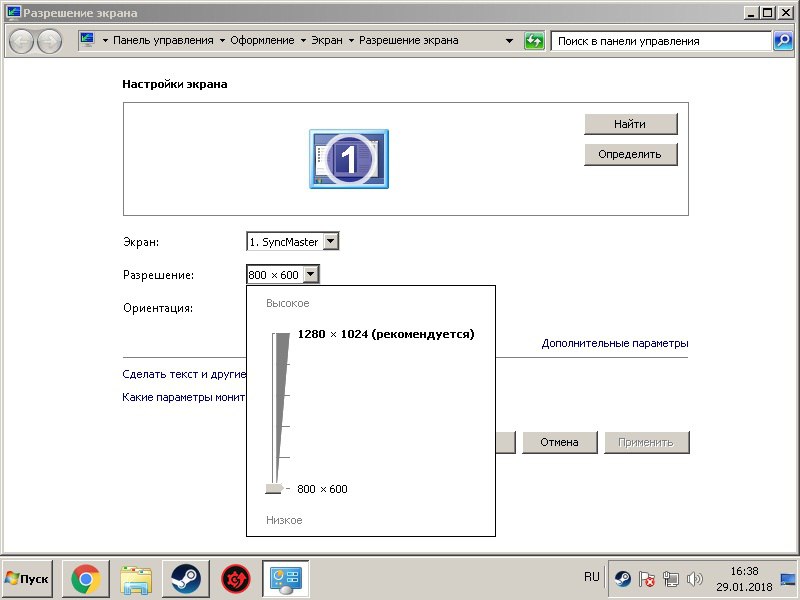Click the magnifier search icon
This screenshot has width=800, height=600.
coord(783,41)
